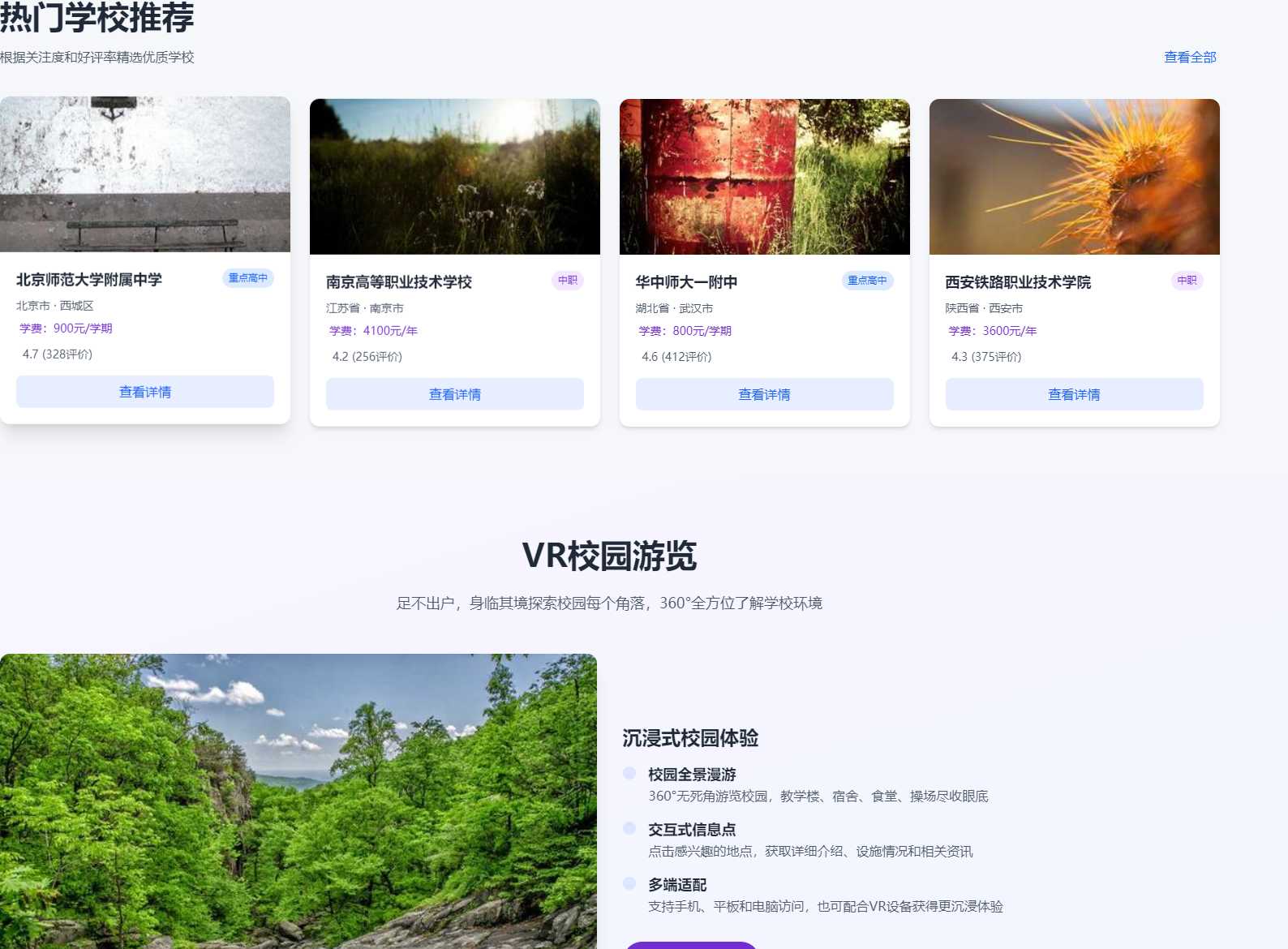This screenshot has width=1288, height=949.
Task: Select the 重点高中 tag on 北京师范大学附属中学
Action: tap(248, 278)
